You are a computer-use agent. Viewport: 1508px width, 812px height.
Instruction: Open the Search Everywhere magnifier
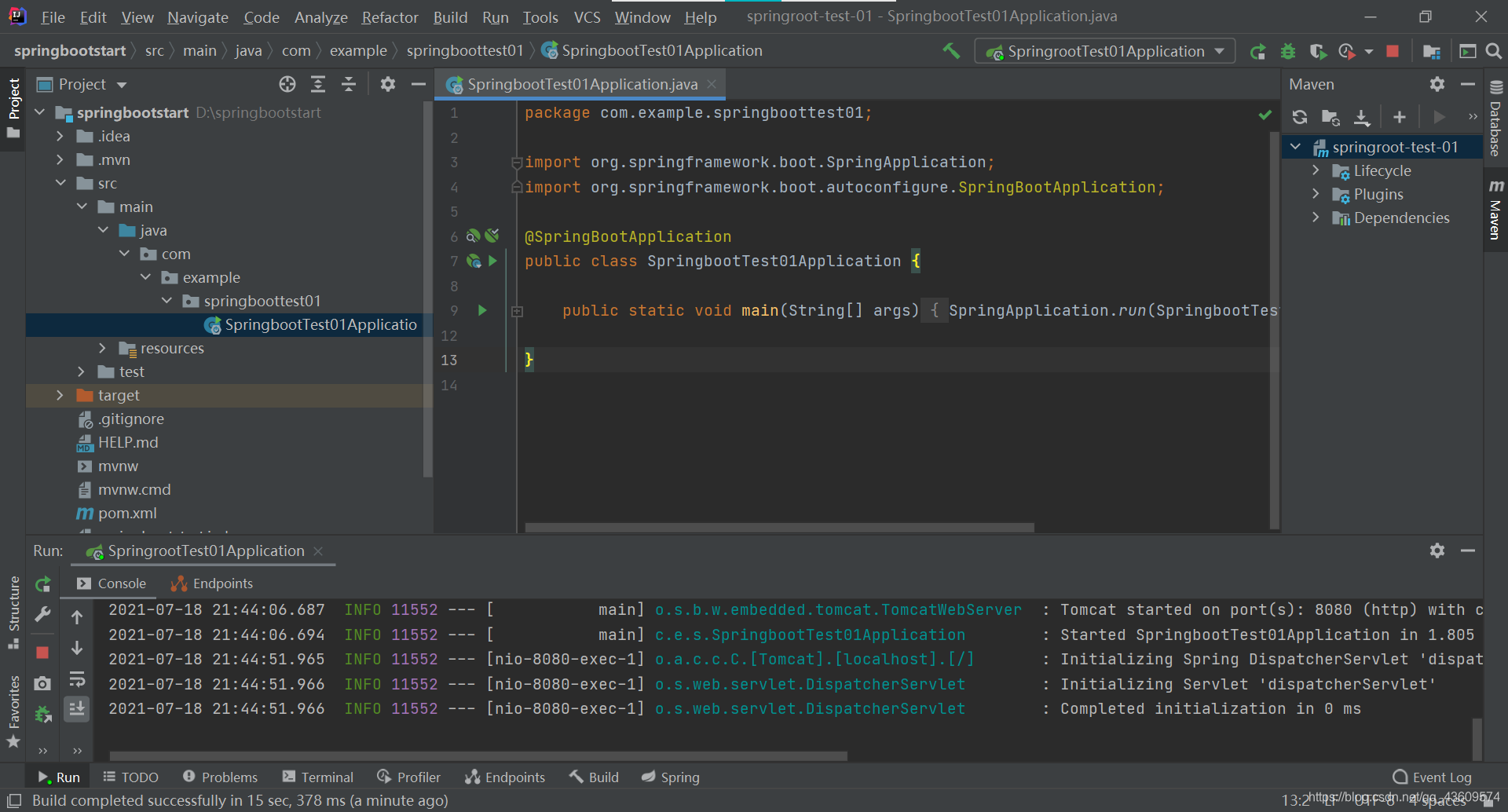tap(1494, 51)
